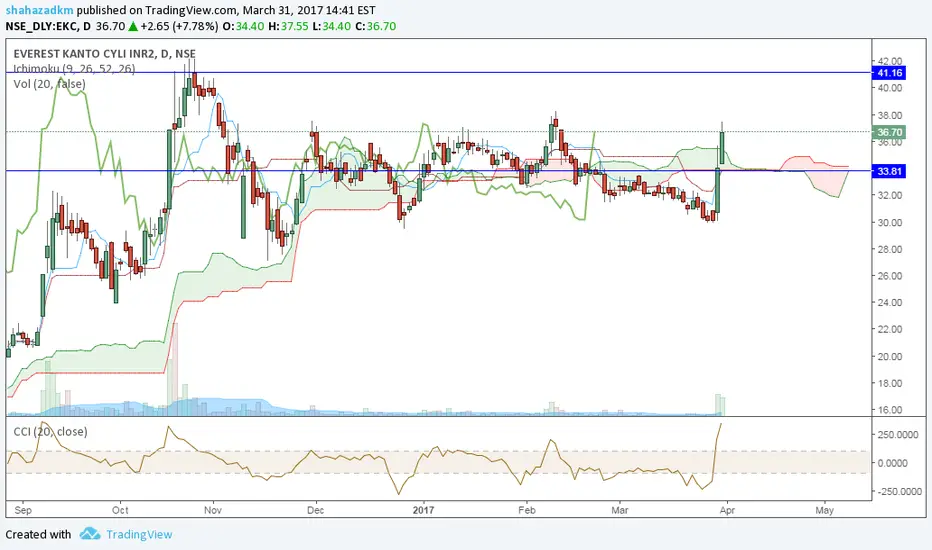Click the Nov label on the time axis
This screenshot has height=550, width=932.
(212, 510)
